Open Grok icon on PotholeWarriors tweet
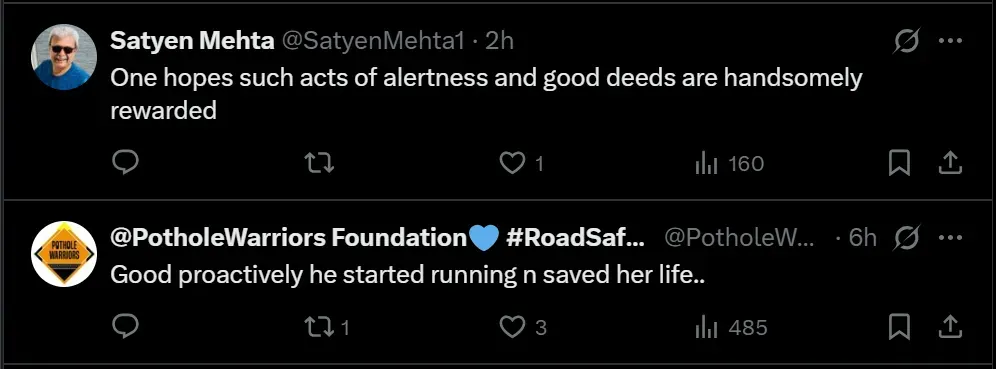Screen dimensions: 996x369 point(906,239)
